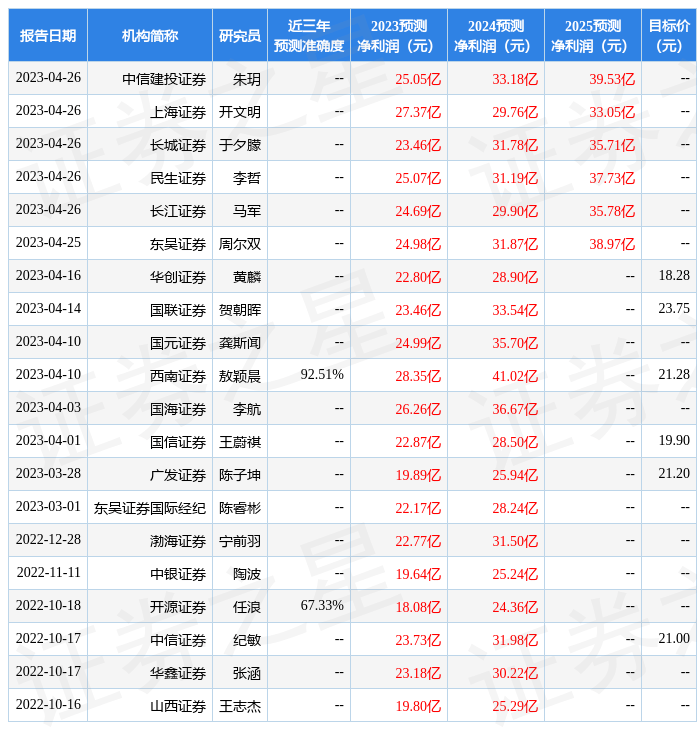
Task: Click researcher 张涵
Action: (x=247, y=674)
